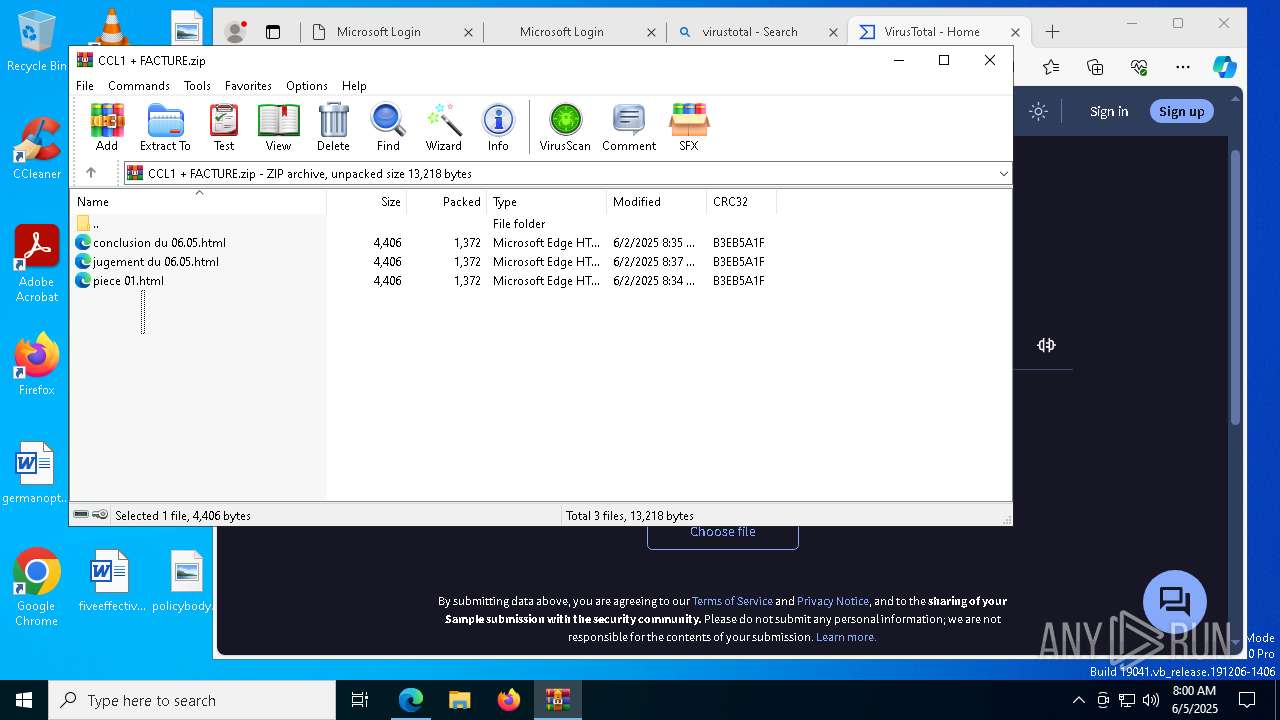
Task: Show archive Info
Action: pos(498,127)
